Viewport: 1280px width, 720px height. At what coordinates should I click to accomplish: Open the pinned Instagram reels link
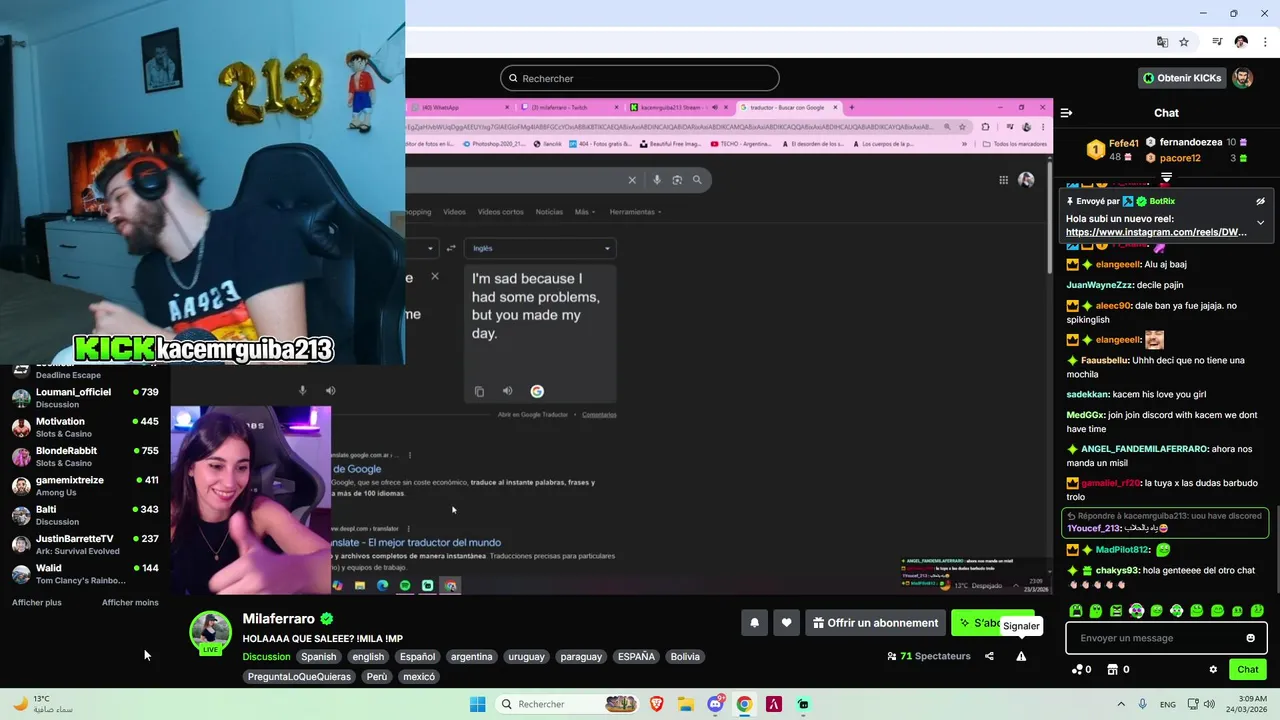(x=1156, y=232)
